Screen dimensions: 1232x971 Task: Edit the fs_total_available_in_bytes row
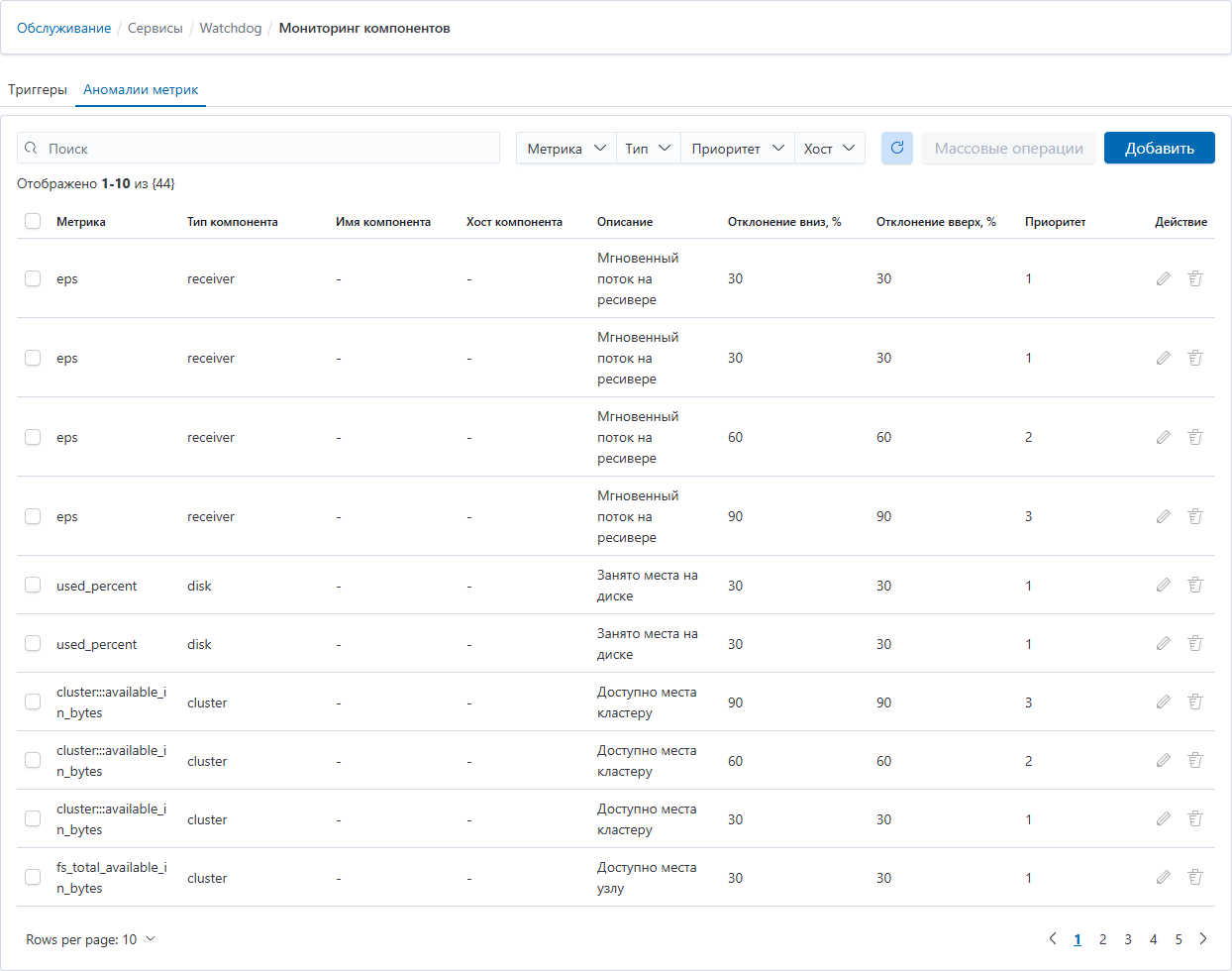click(1164, 877)
